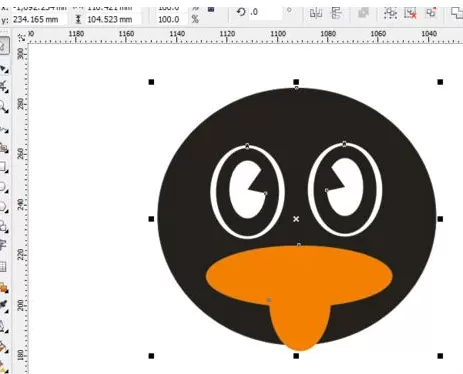This screenshot has height=374, width=463.
Task: Click the rotation angle icon
Action: (241, 12)
